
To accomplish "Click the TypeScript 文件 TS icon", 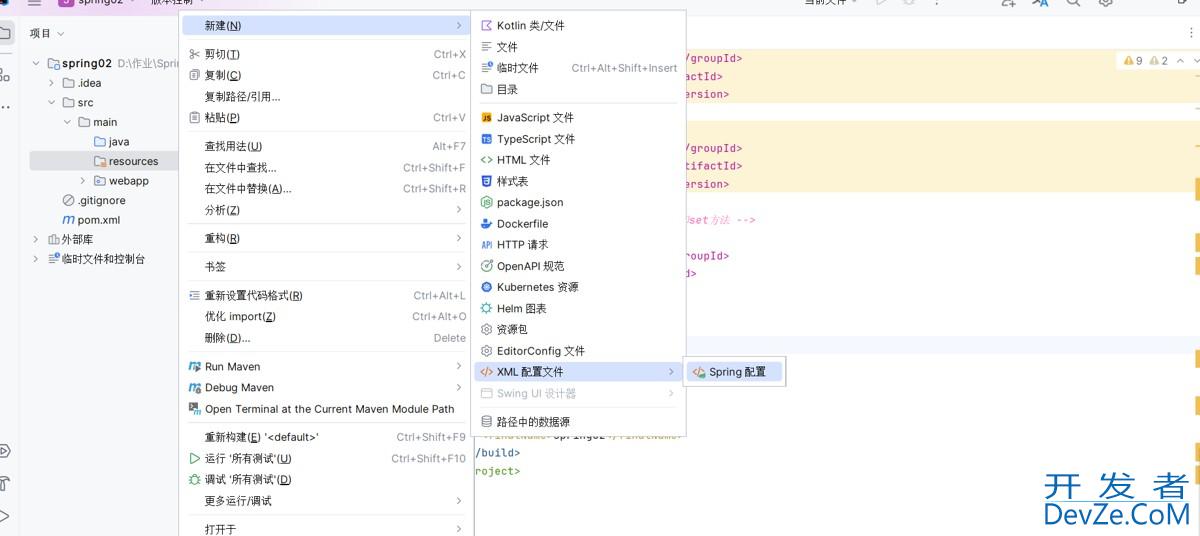I will pyautogui.click(x=487, y=139).
